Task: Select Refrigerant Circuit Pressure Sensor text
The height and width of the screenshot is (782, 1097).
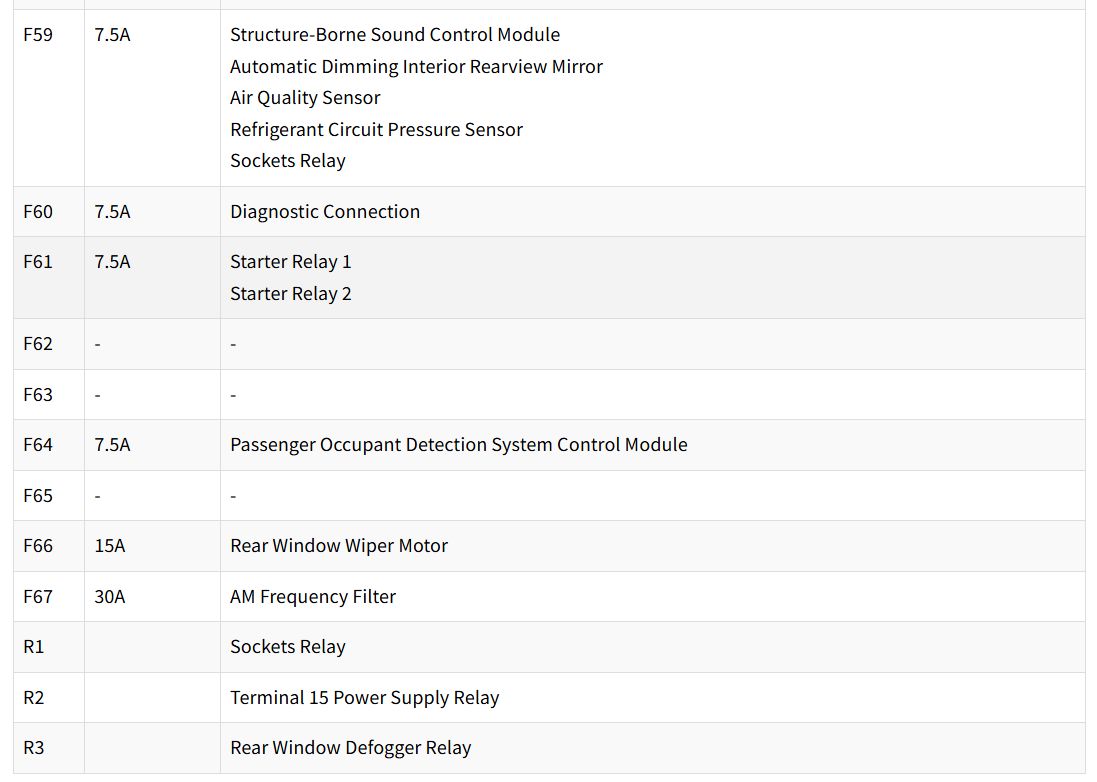Action: point(376,129)
